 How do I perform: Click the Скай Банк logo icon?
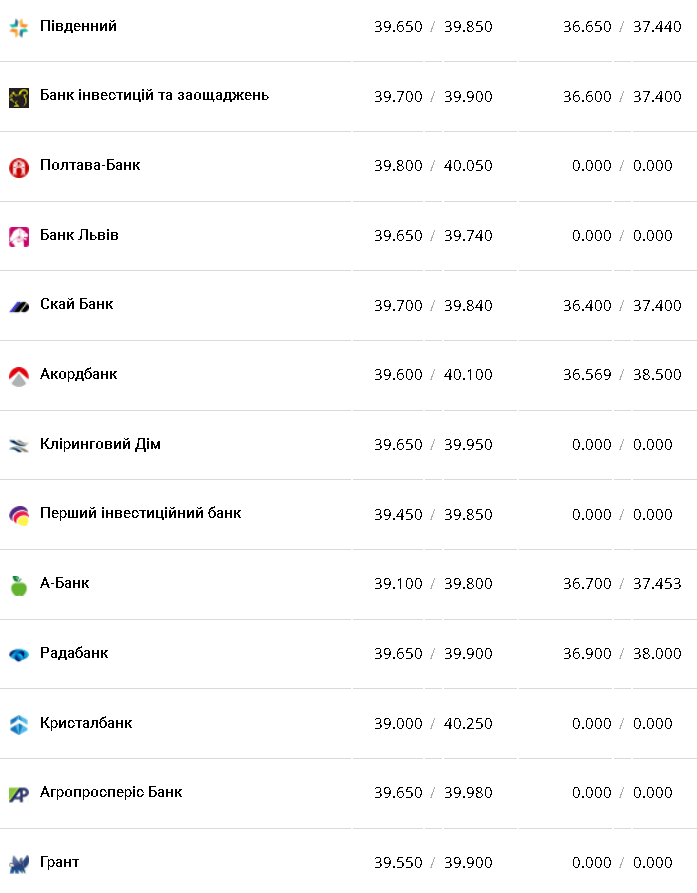pos(18,306)
